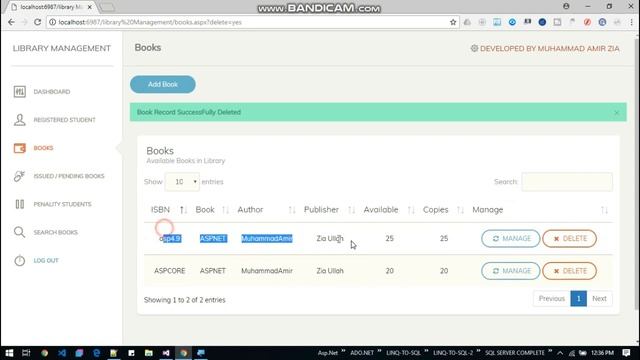This screenshot has width=640, height=360.
Task: Click the Add Book button
Action: point(162,84)
